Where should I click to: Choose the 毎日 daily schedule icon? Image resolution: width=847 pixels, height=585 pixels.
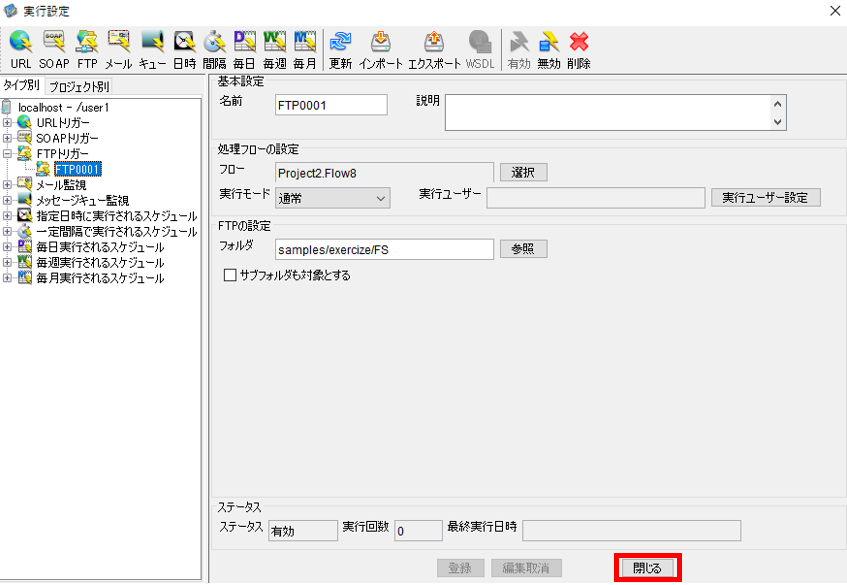244,50
